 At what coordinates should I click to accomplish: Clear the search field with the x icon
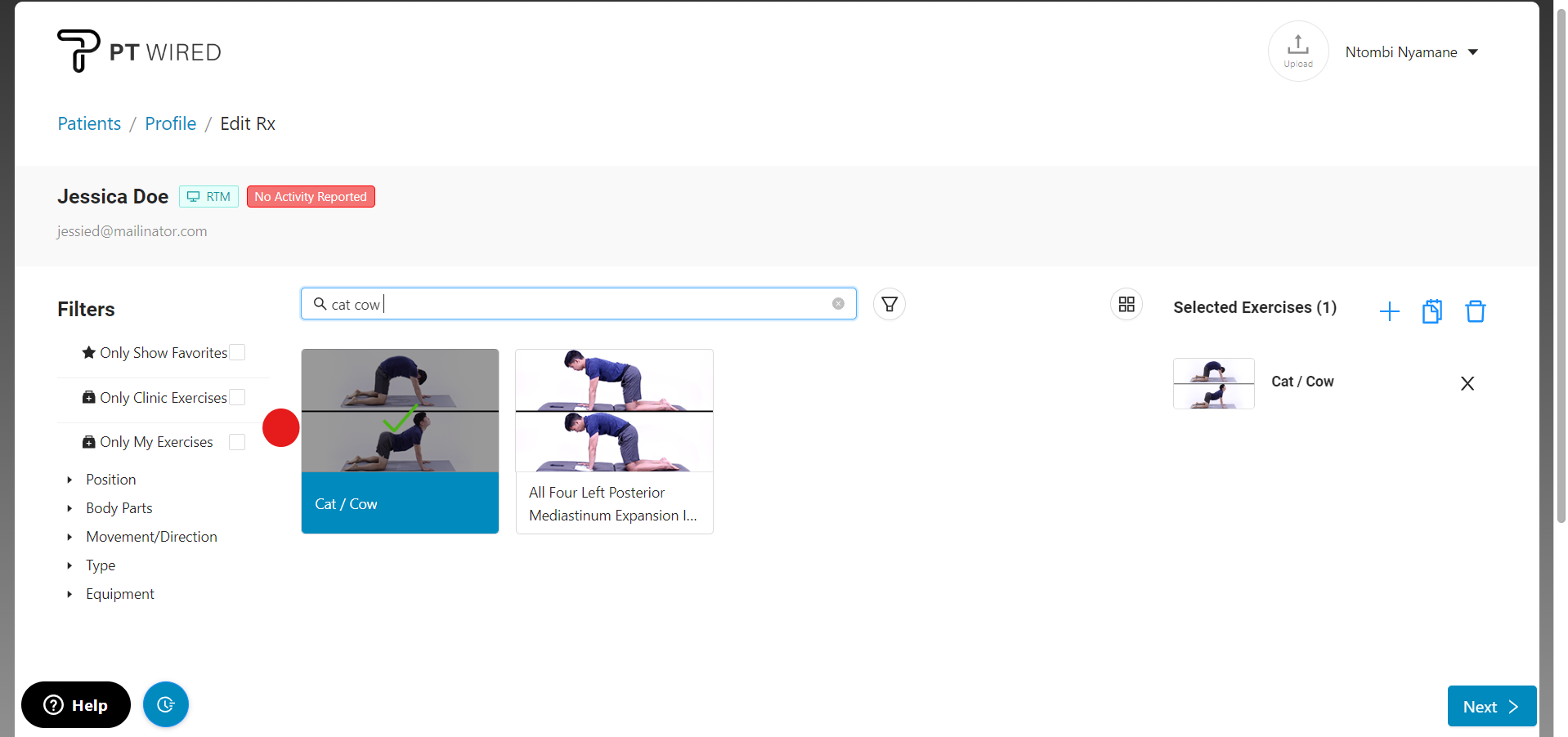point(838,303)
